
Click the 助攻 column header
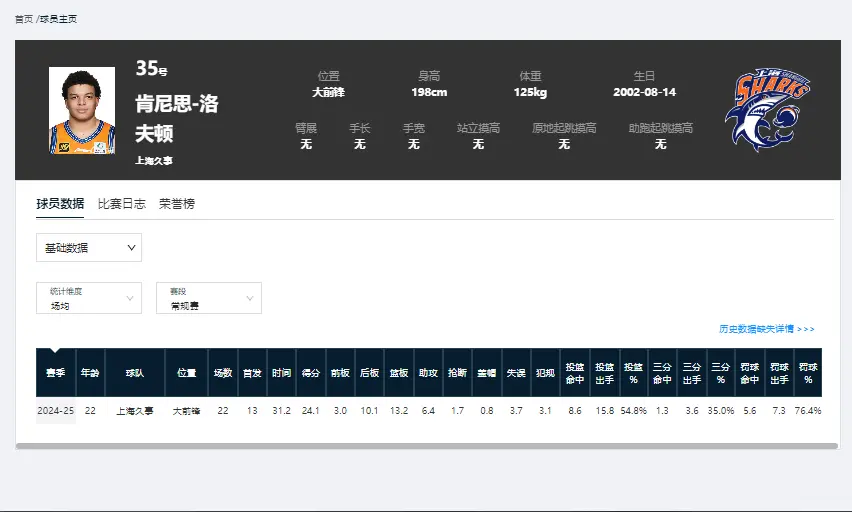pos(428,373)
